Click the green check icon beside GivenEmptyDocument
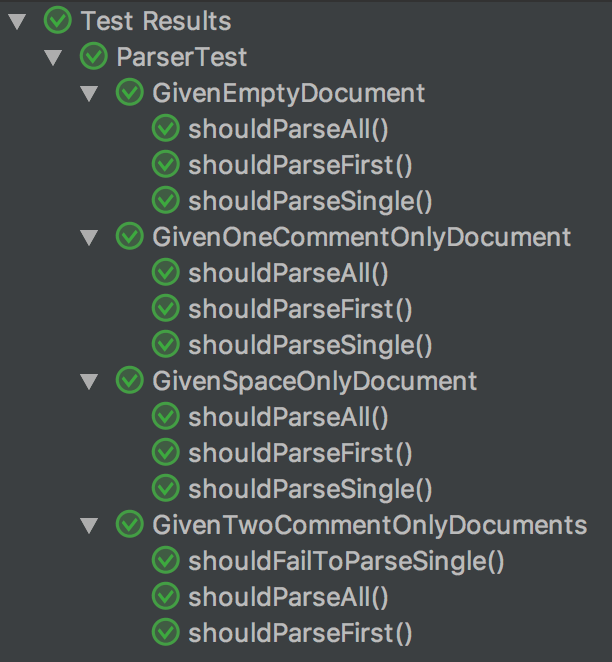 [130, 92]
